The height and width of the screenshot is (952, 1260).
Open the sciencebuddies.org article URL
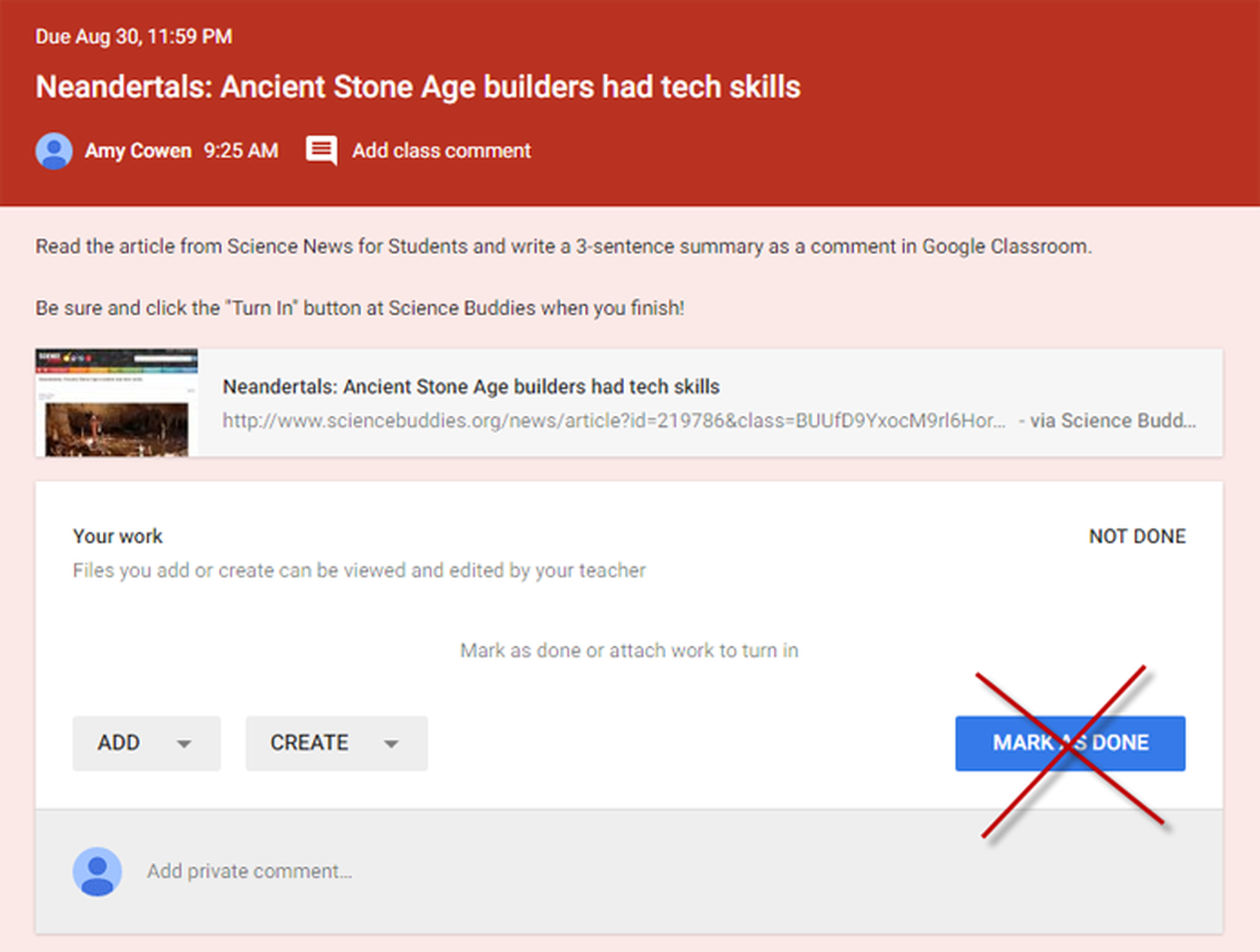(x=614, y=421)
